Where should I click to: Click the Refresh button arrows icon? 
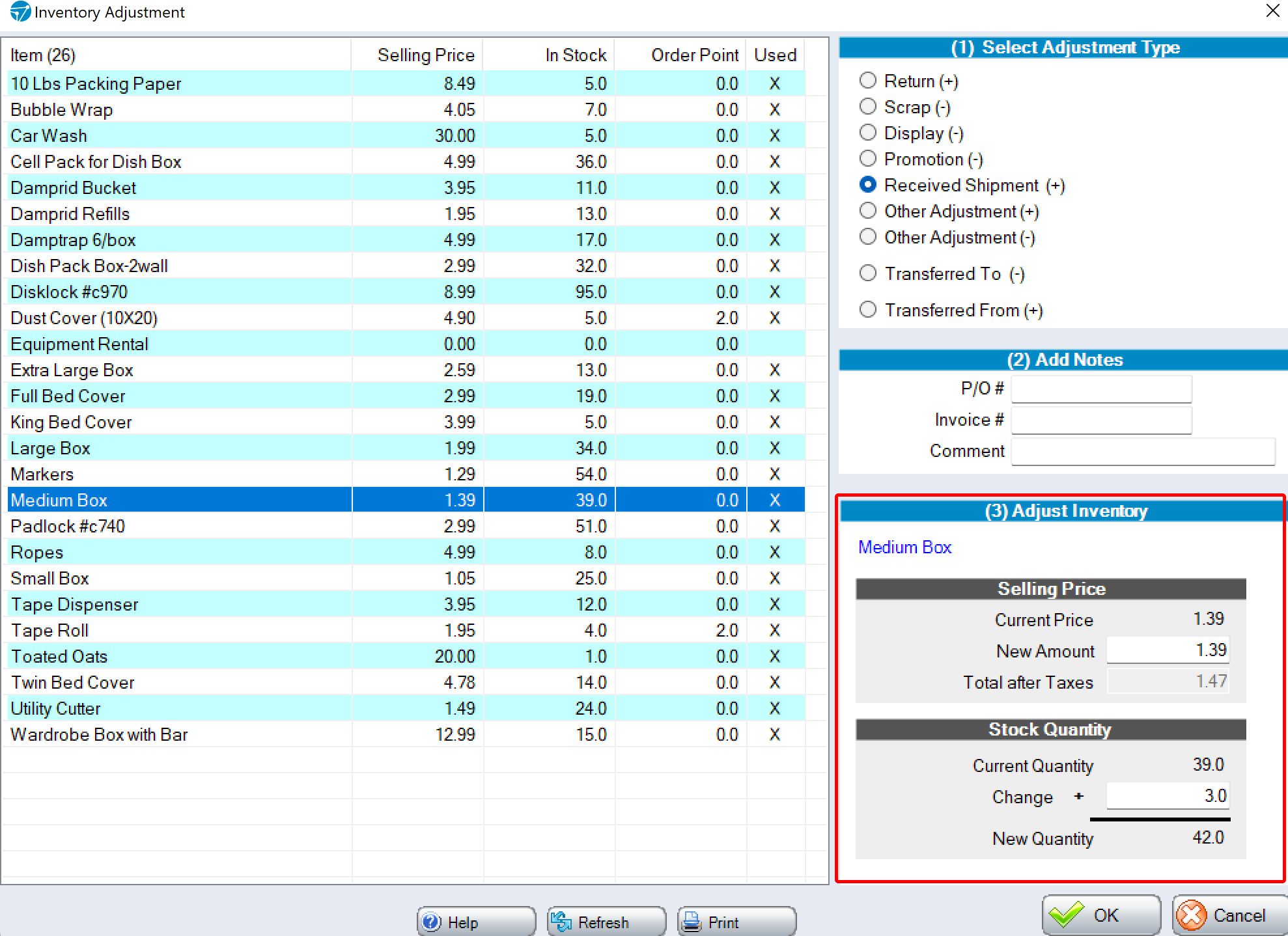pyautogui.click(x=561, y=922)
